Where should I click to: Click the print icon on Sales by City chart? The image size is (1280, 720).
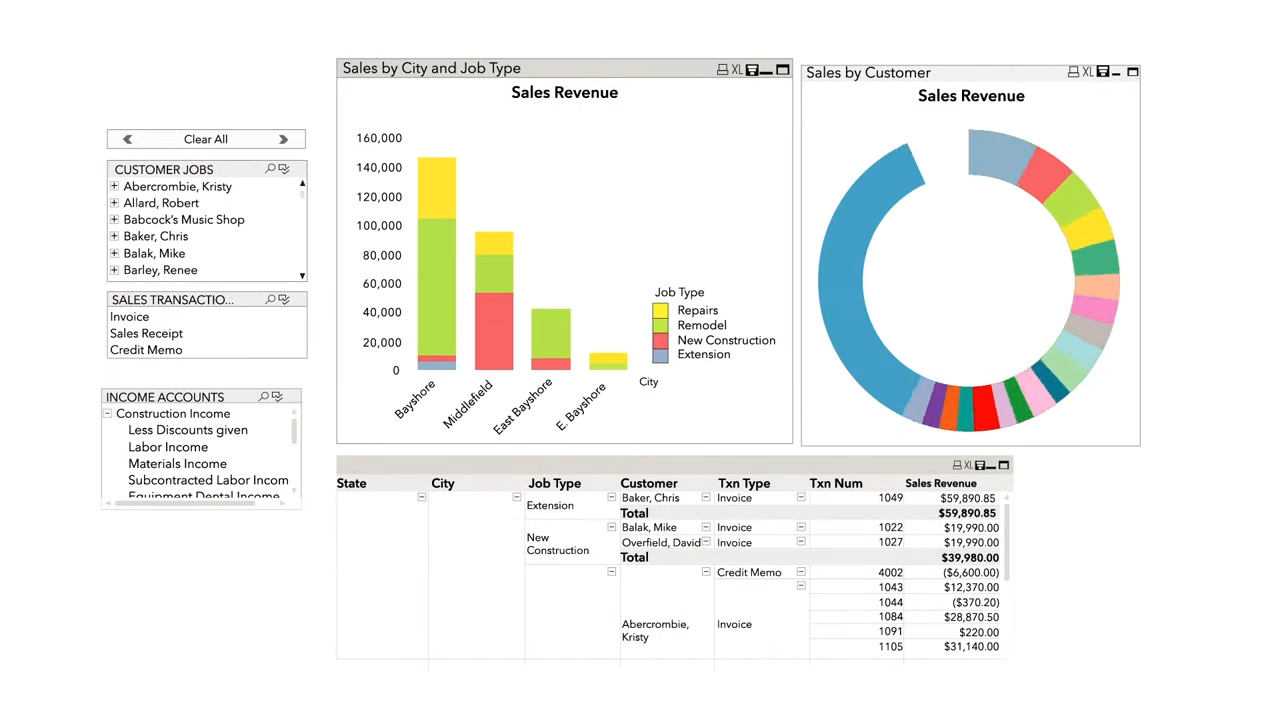click(722, 69)
